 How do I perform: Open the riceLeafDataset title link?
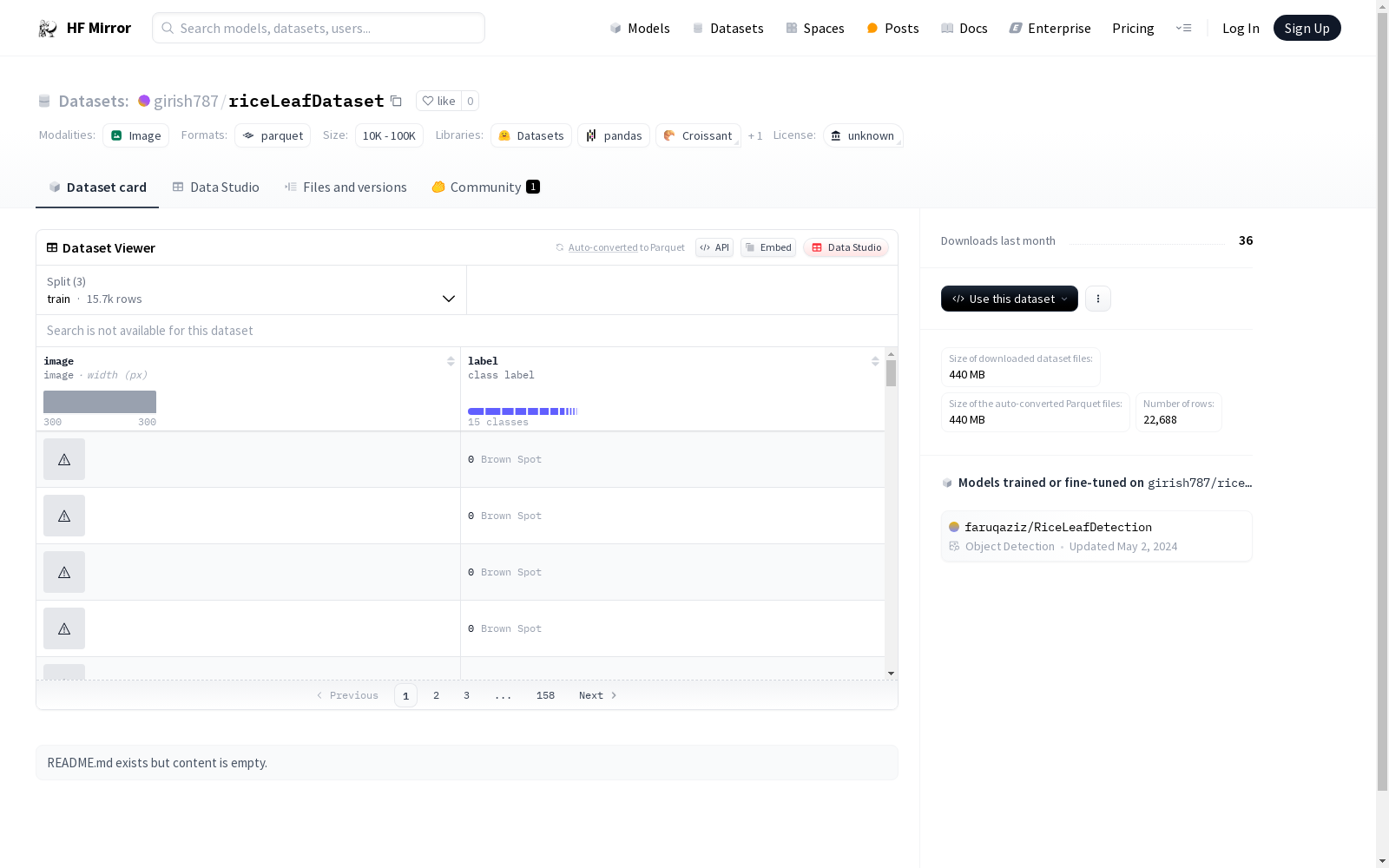306,101
